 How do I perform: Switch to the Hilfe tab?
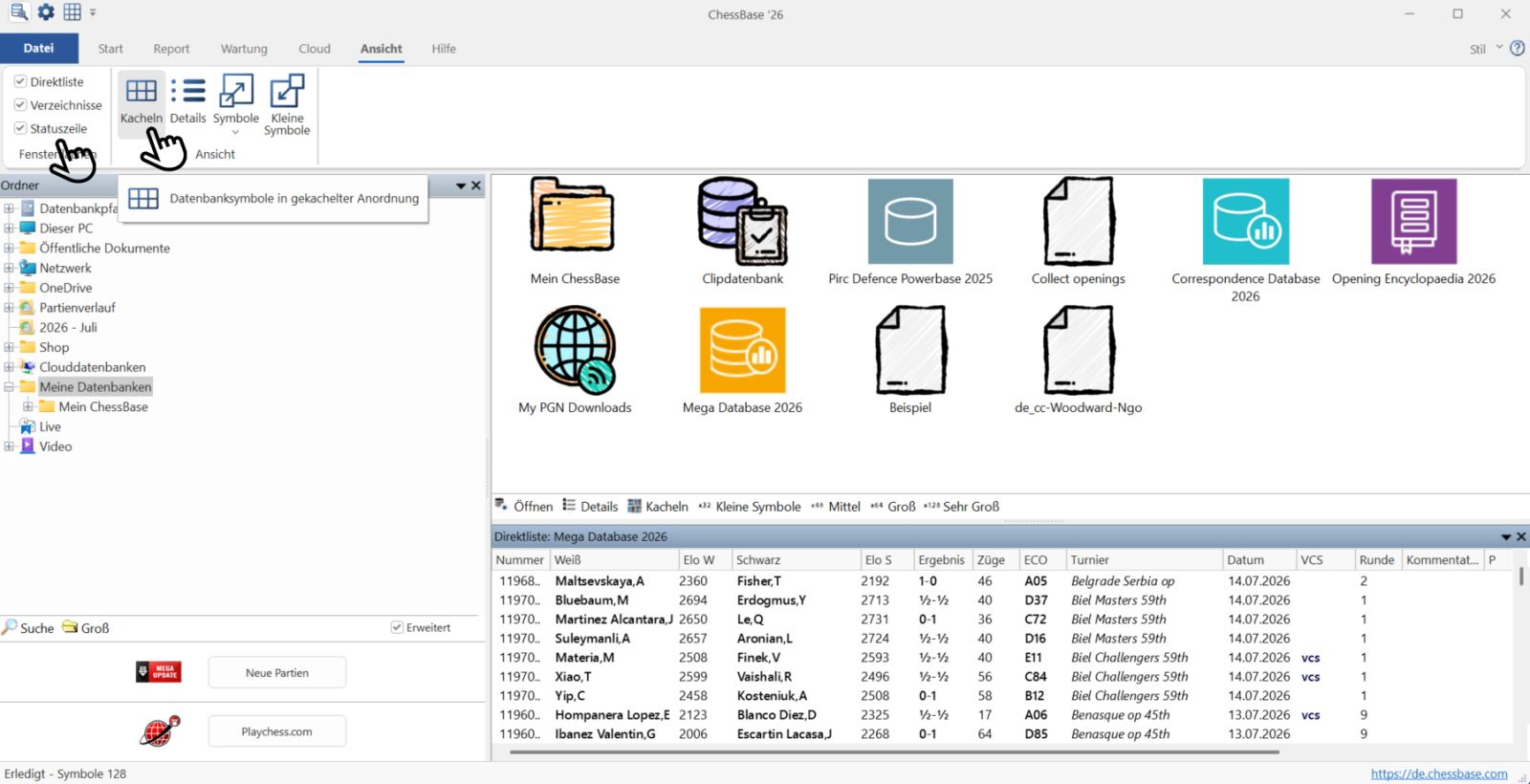[444, 49]
